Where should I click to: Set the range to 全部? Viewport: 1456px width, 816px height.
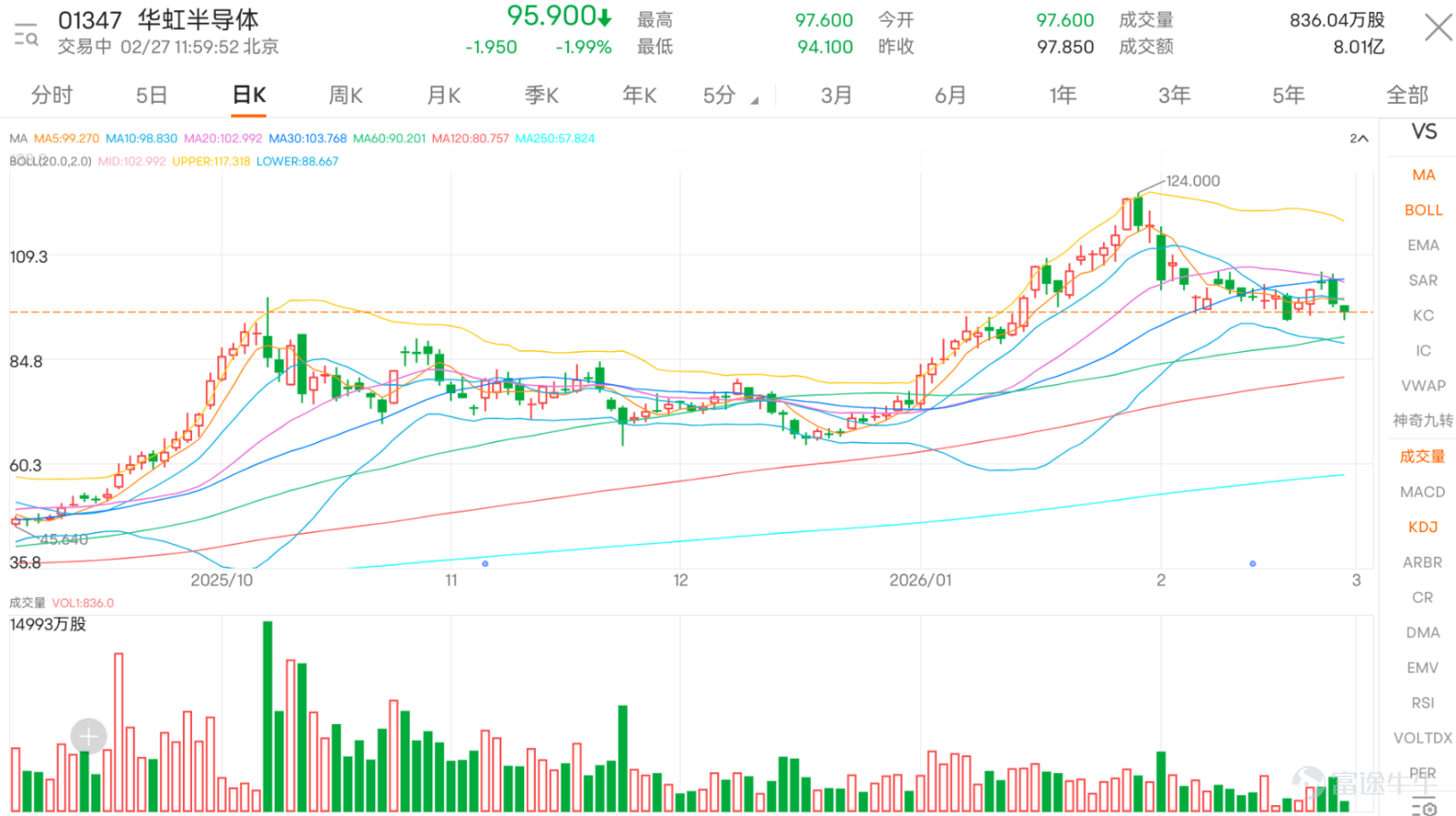1407,95
